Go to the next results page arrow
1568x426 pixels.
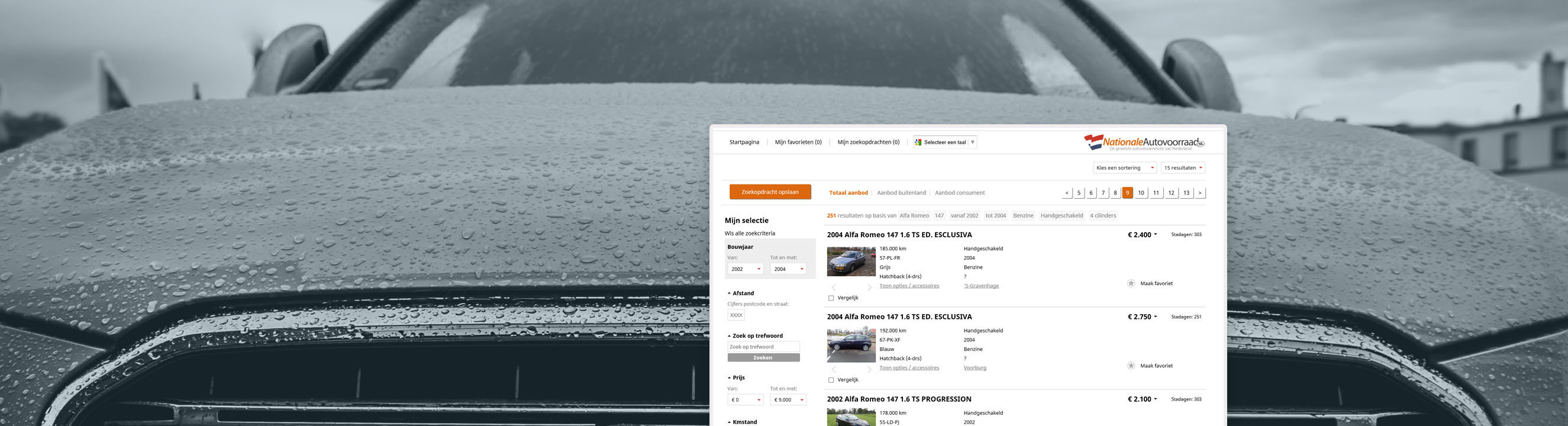(x=1200, y=193)
